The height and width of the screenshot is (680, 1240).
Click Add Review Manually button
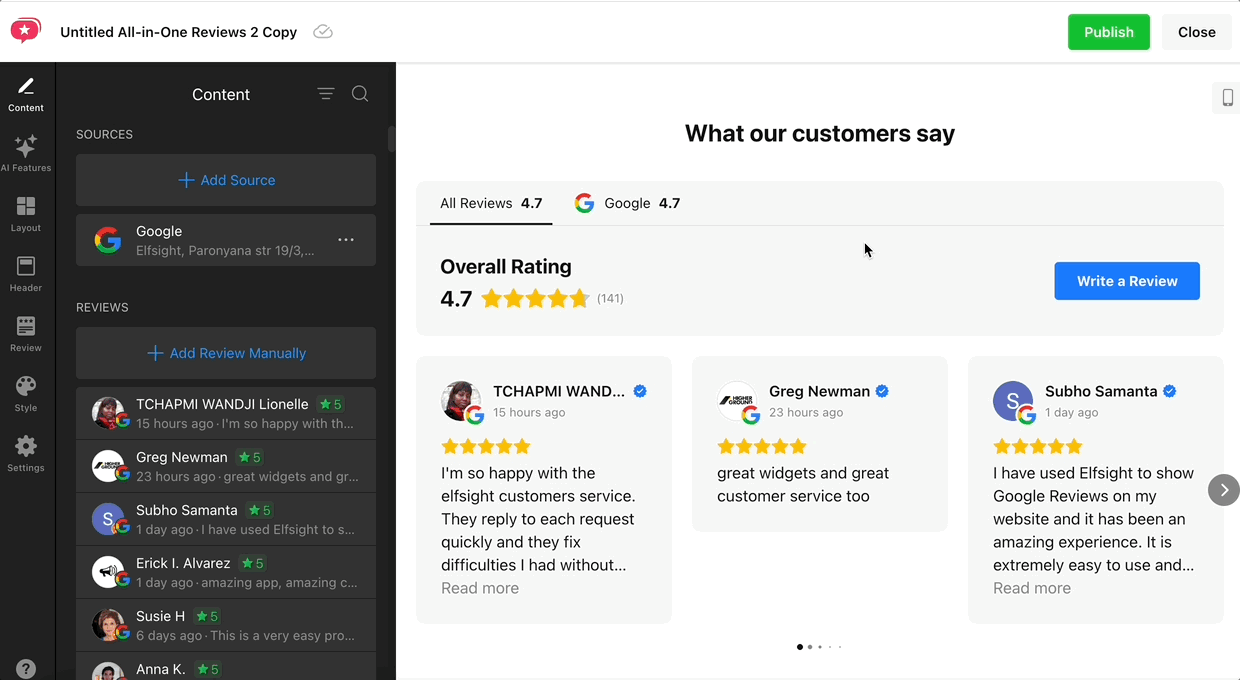click(x=226, y=353)
